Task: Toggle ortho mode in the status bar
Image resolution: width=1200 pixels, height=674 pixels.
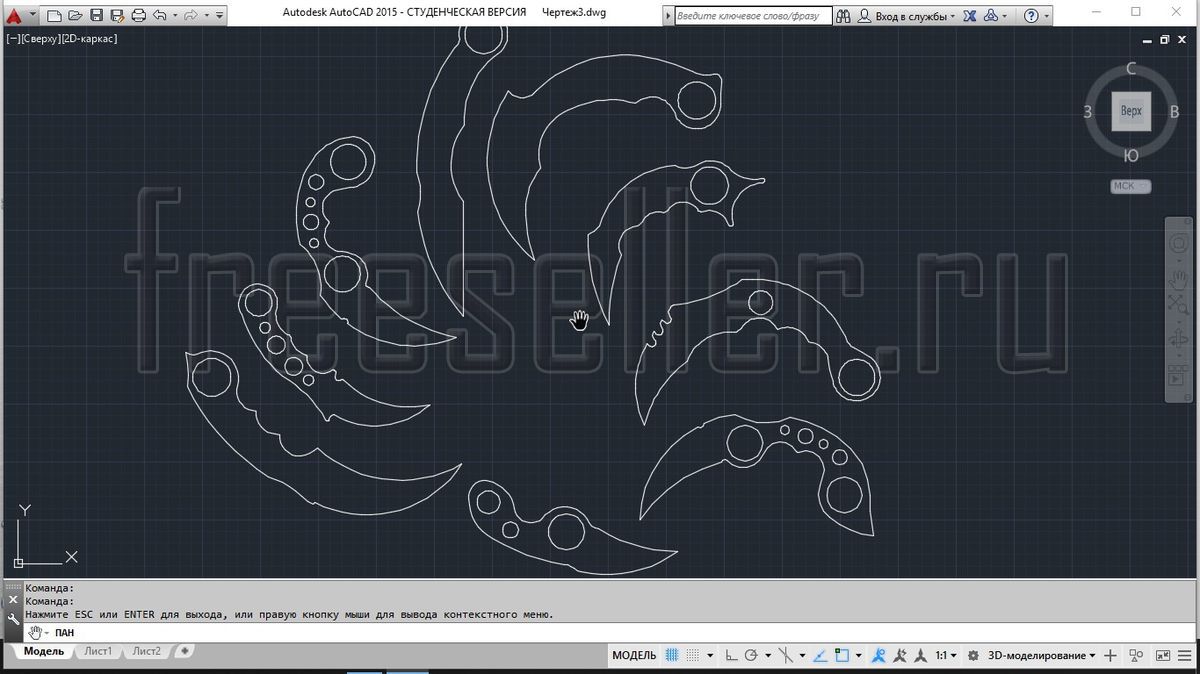Action: (x=731, y=656)
